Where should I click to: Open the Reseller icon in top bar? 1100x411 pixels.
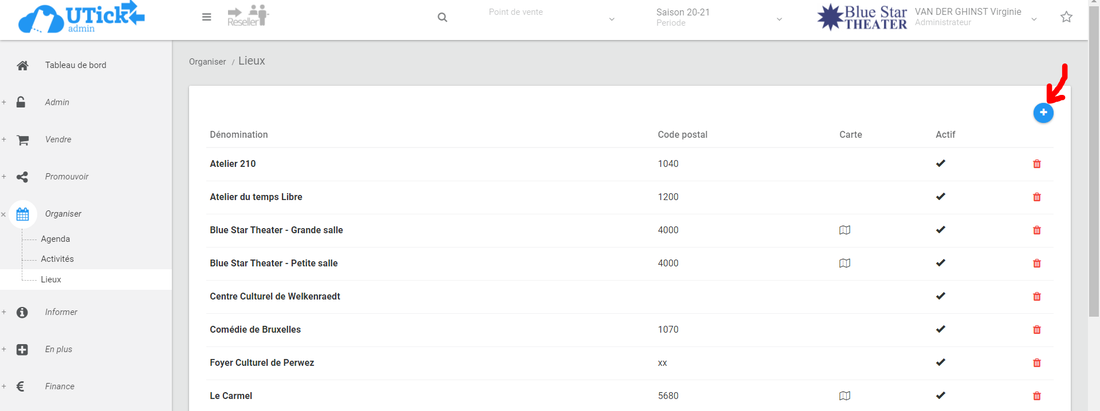coord(248,16)
